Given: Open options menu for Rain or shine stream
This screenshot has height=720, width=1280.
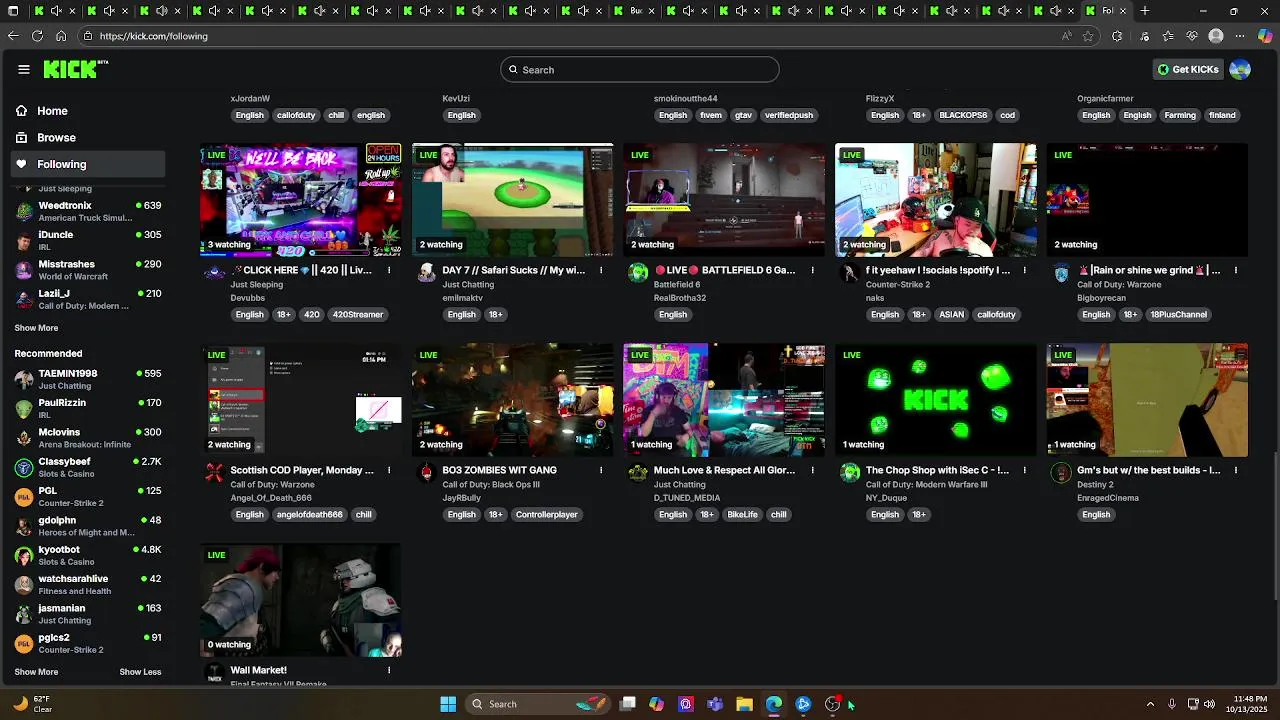Looking at the screenshot, I should click(x=1236, y=270).
